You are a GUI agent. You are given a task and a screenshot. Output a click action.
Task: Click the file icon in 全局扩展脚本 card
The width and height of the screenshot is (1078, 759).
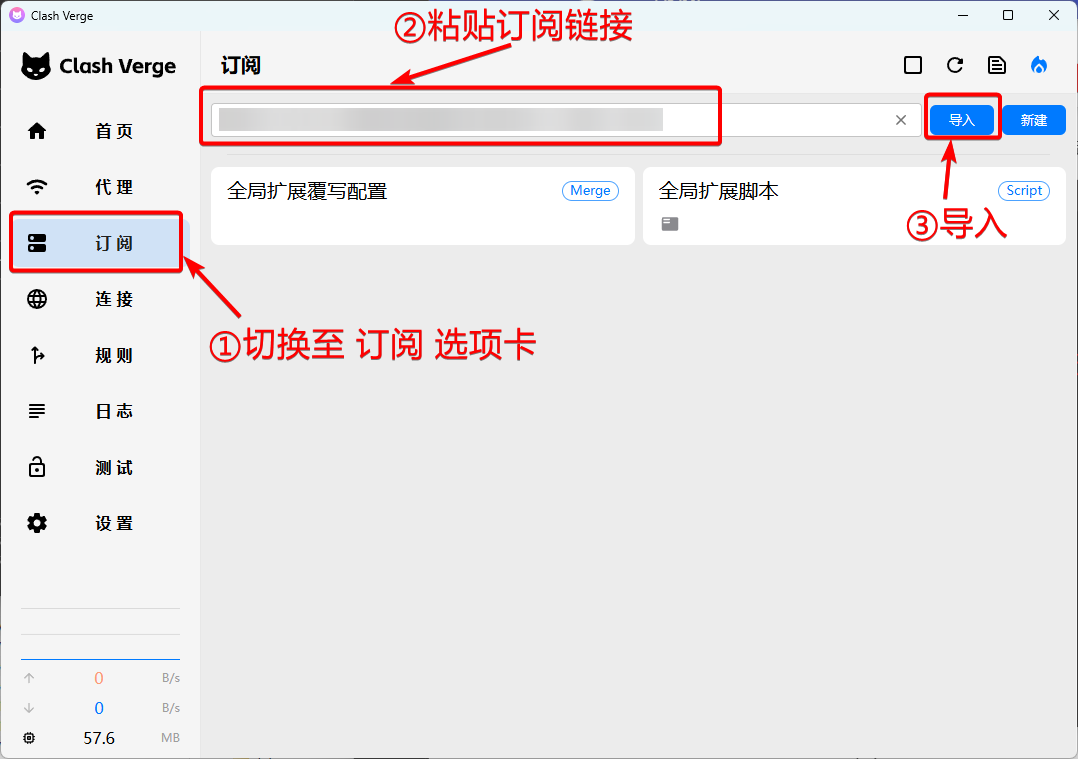pos(670,224)
